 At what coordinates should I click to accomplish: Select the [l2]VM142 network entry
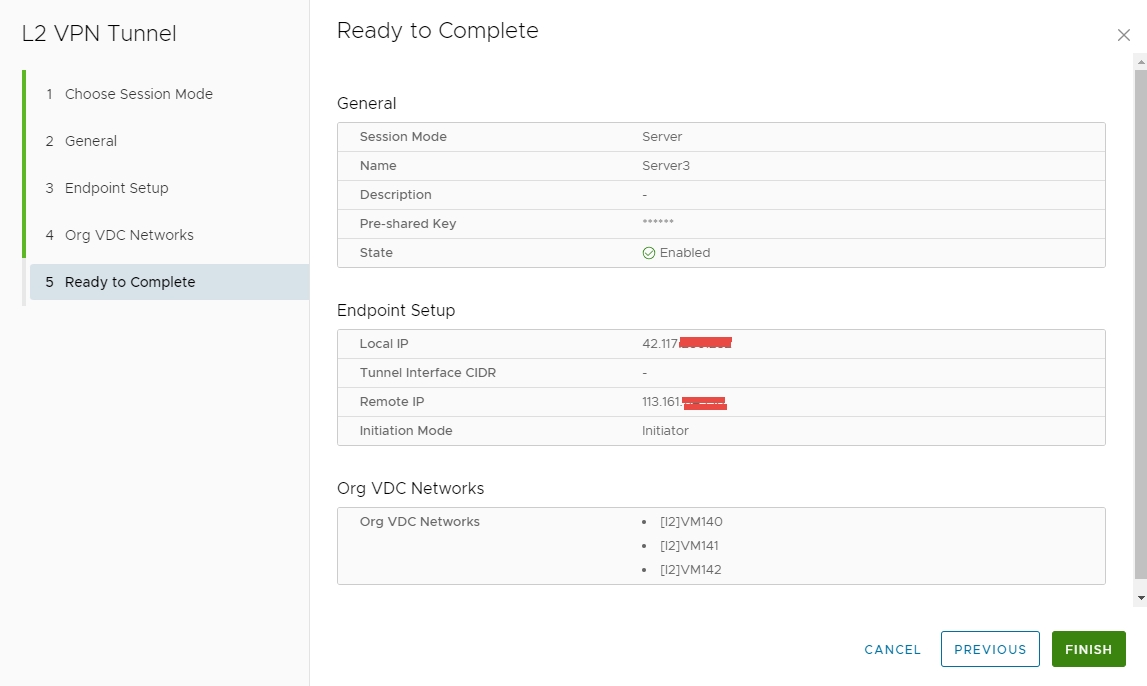[690, 570]
